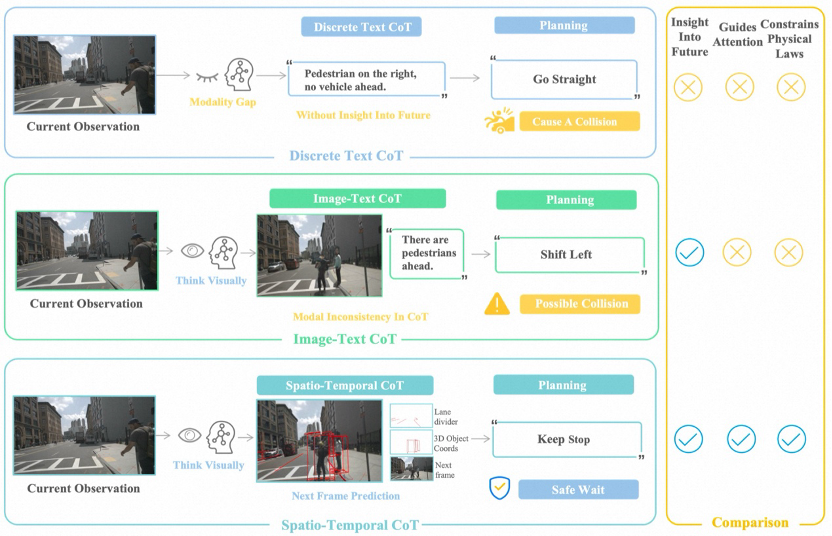The height and width of the screenshot is (536, 832).
Task: Click the Lane divider small thumbnail
Action: coord(411,416)
